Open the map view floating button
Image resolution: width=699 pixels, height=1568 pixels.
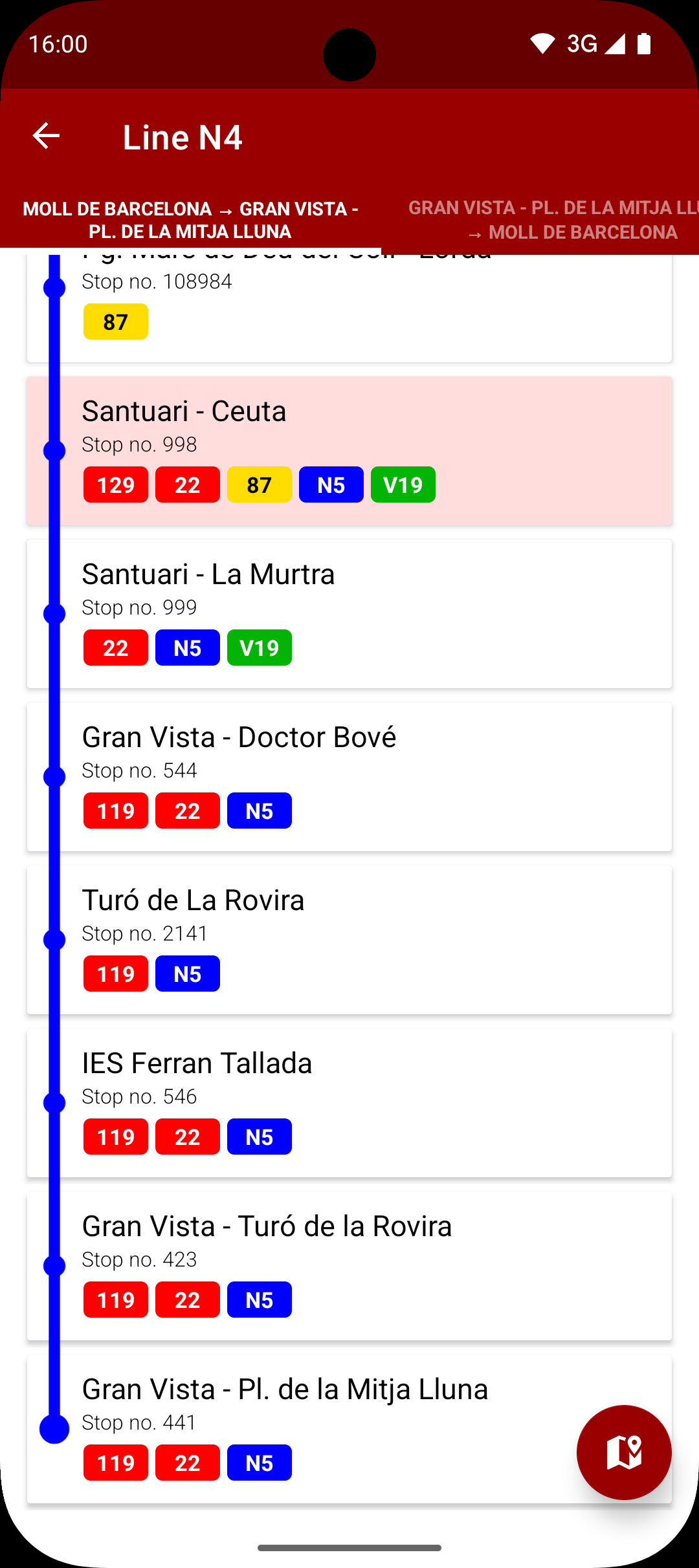click(x=623, y=1452)
